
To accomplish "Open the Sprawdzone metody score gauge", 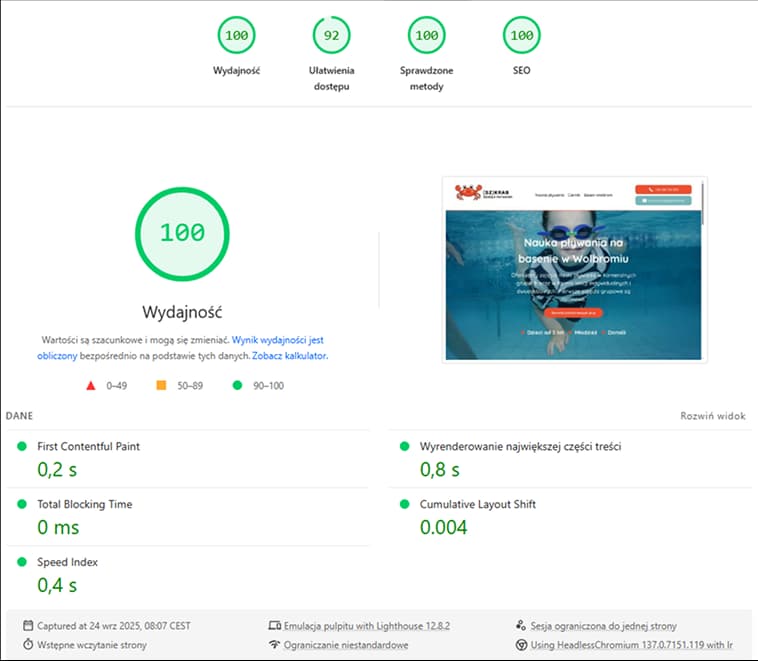I will point(426,37).
